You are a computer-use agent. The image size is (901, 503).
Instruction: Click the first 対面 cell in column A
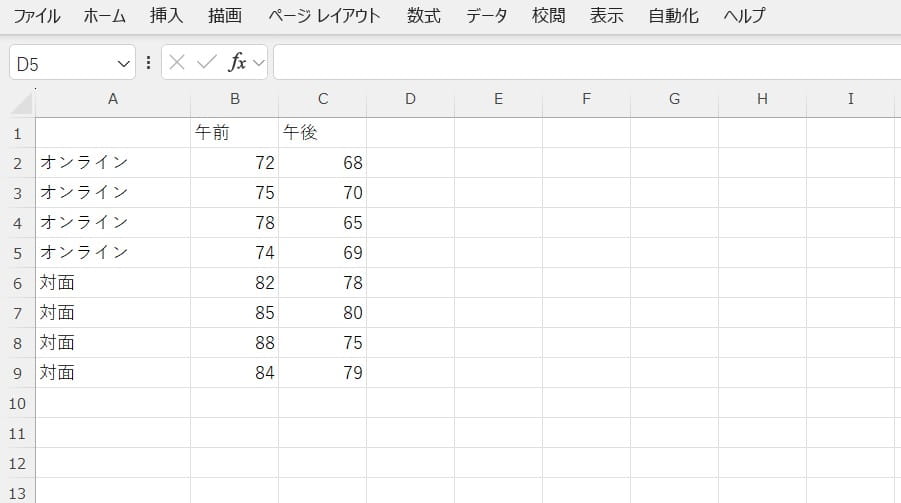click(x=112, y=283)
